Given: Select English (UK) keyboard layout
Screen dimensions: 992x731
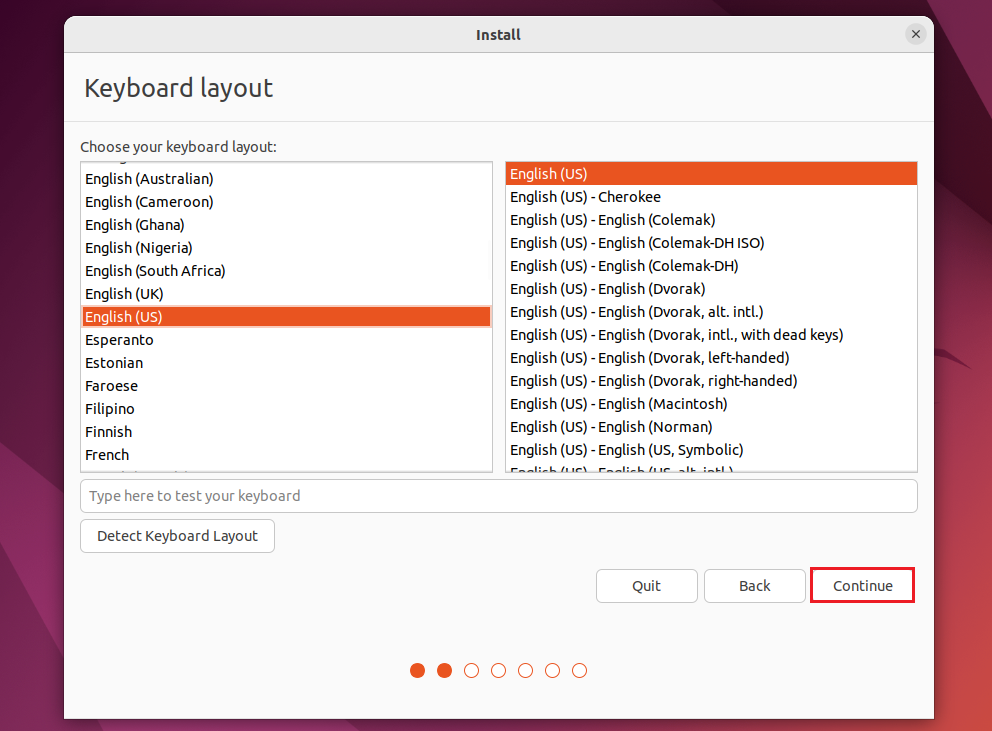Looking at the screenshot, I should [x=124, y=293].
